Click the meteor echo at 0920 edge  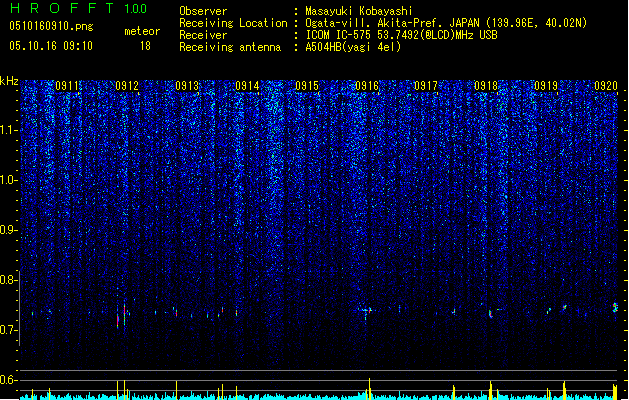[615, 307]
